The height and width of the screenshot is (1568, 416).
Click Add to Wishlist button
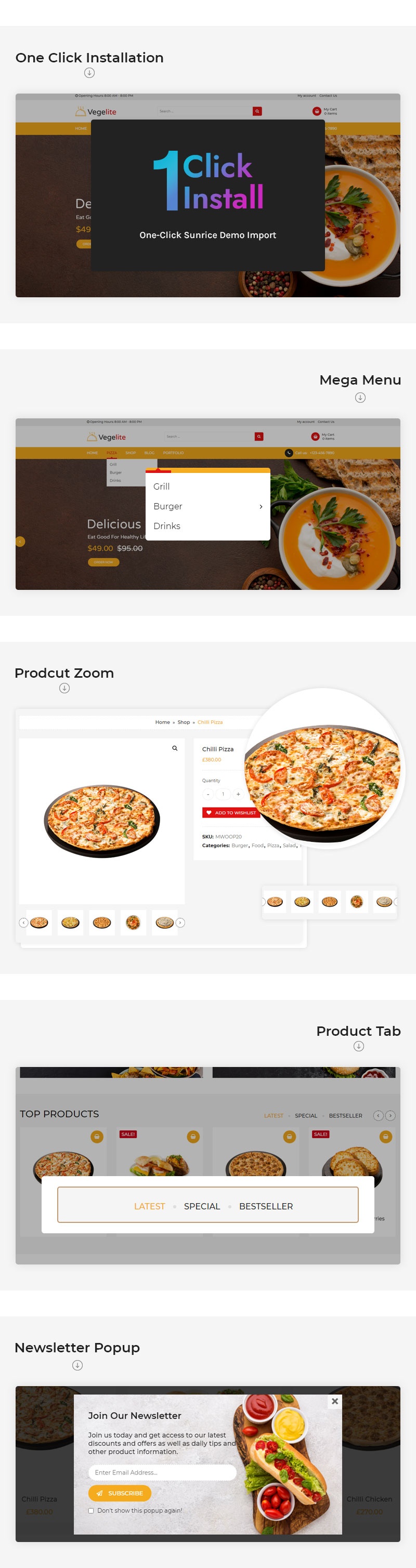point(231,813)
